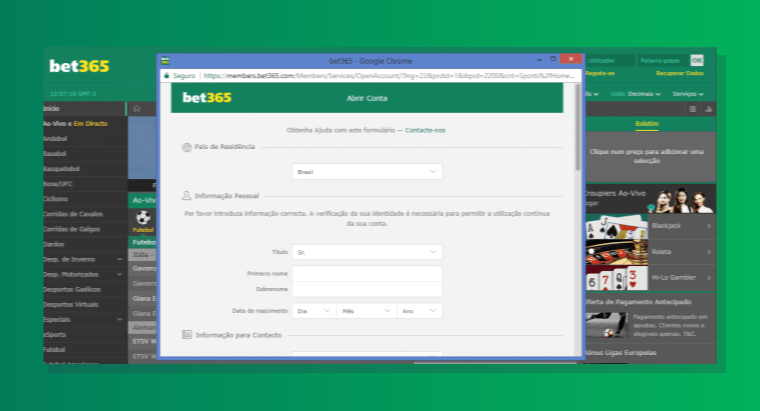The width and height of the screenshot is (760, 411).
Task: Click the contact card icon next to Informação para Contacto
Action: (x=187, y=335)
